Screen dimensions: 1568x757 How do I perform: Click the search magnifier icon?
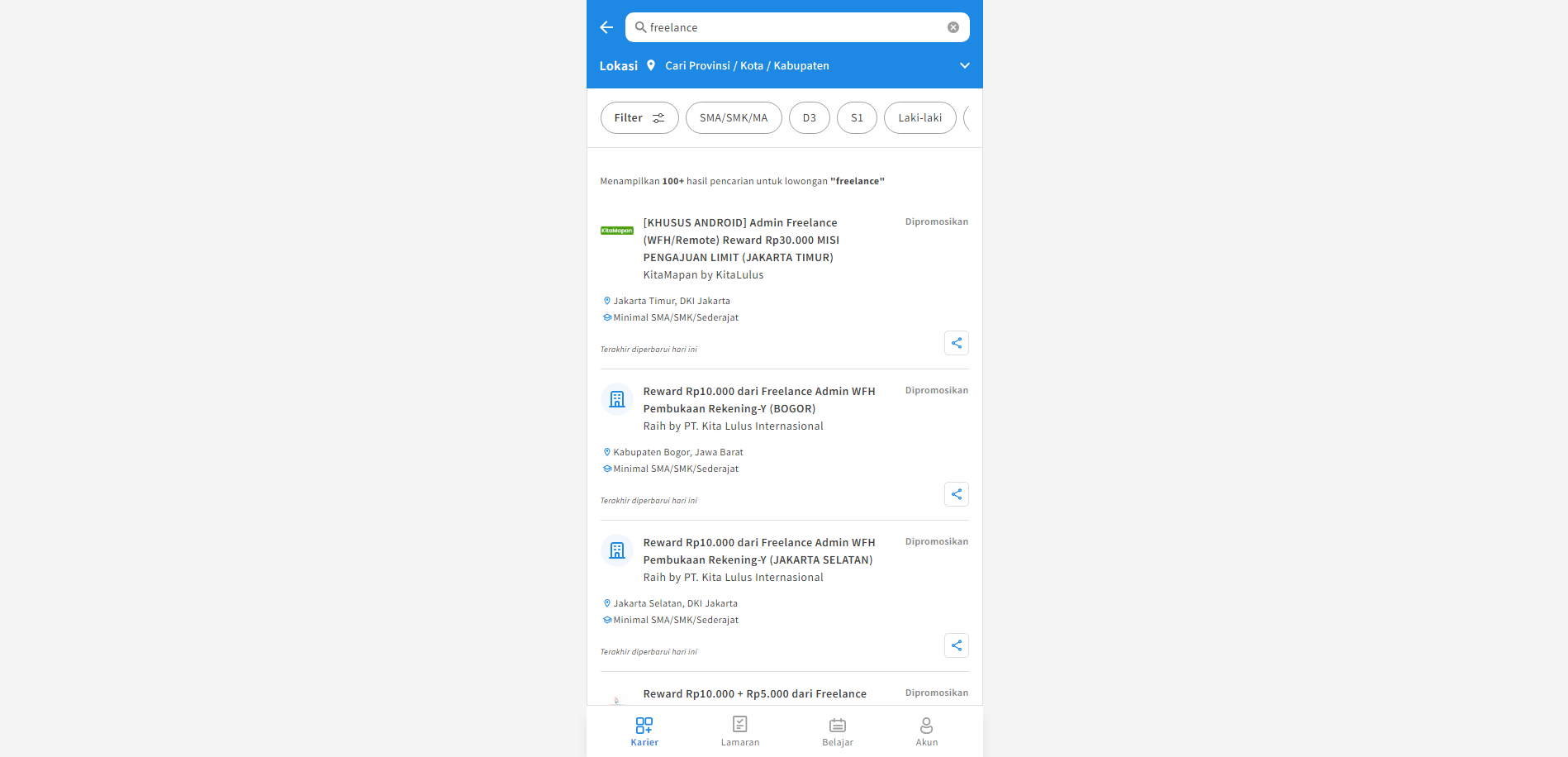[640, 27]
